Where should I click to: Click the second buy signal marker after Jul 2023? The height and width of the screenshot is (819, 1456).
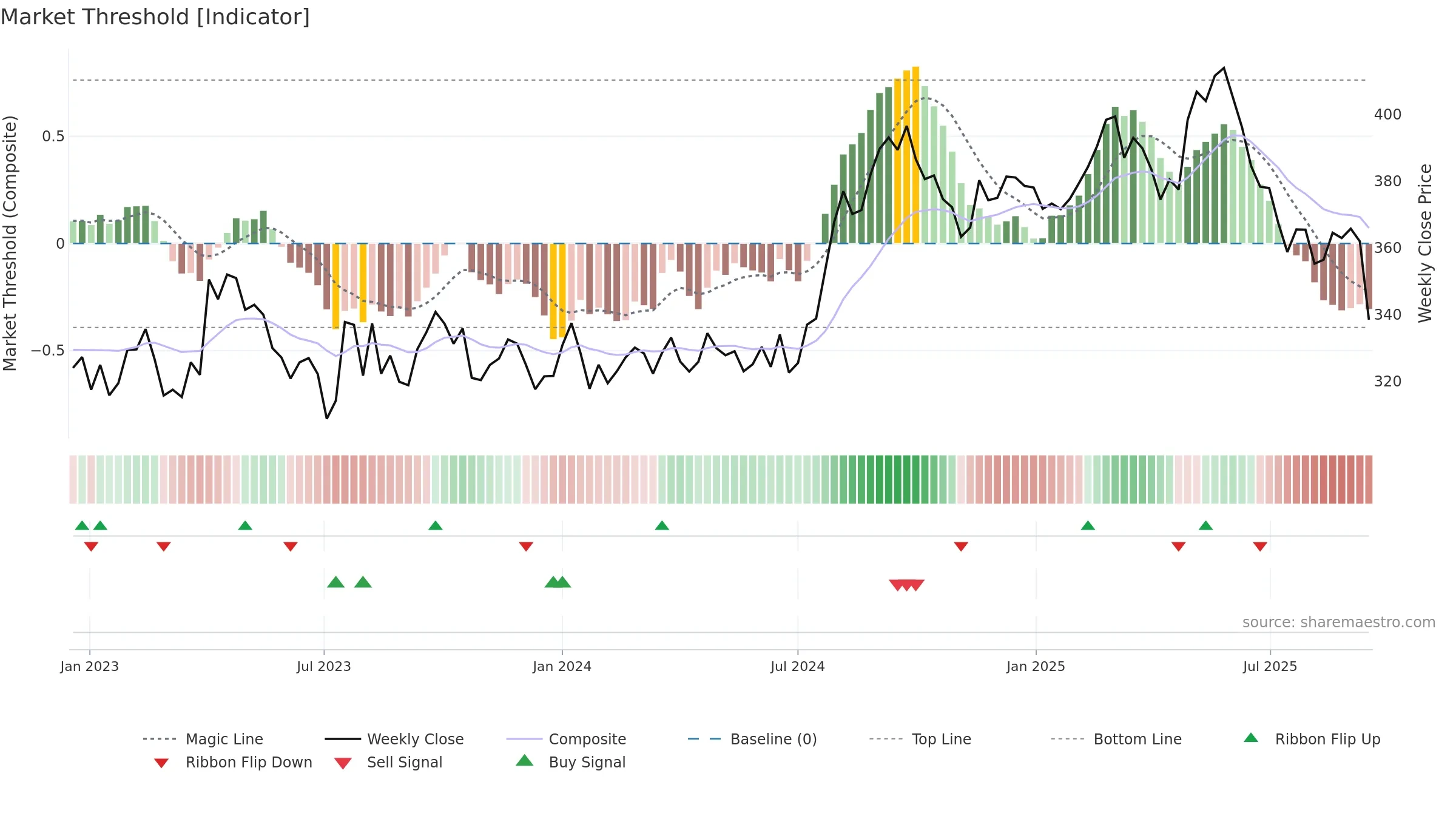tap(363, 582)
